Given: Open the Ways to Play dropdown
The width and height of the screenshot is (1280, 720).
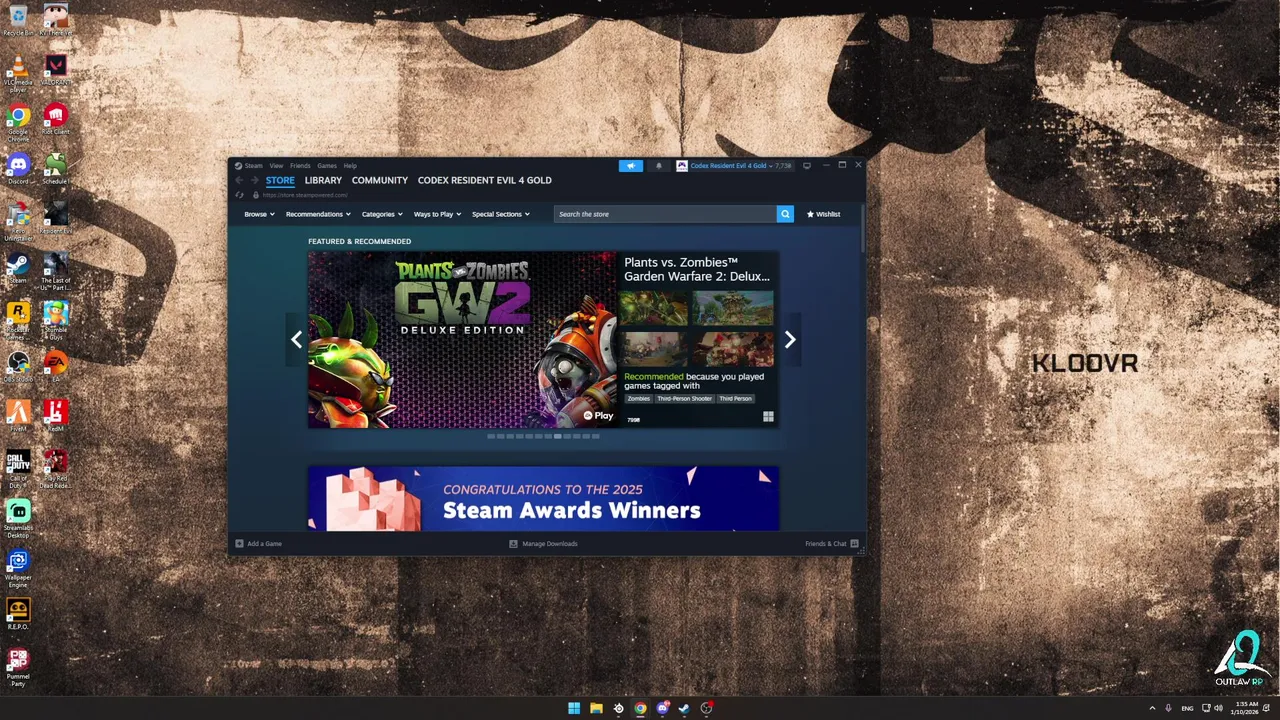Looking at the screenshot, I should (438, 214).
